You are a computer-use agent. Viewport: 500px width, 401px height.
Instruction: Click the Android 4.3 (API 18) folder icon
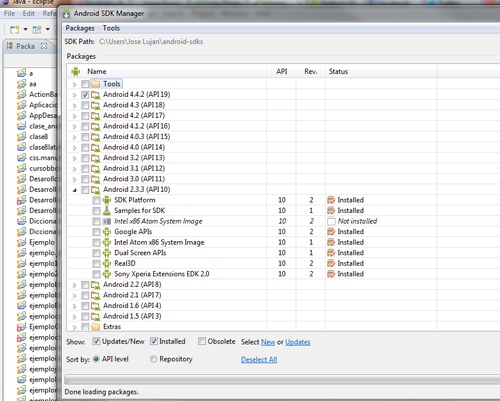(96, 105)
